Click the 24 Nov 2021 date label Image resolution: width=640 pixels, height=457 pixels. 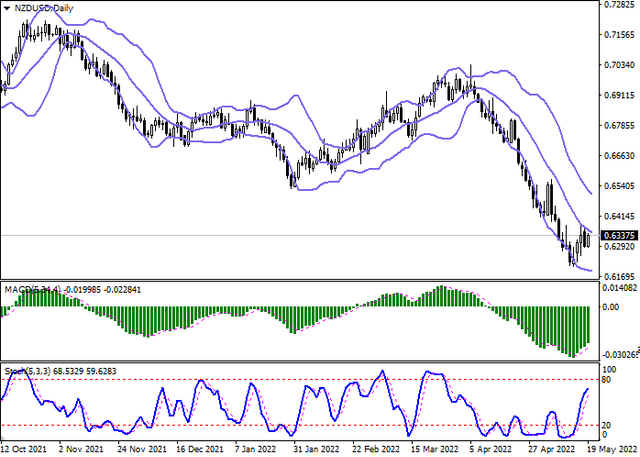click(139, 450)
